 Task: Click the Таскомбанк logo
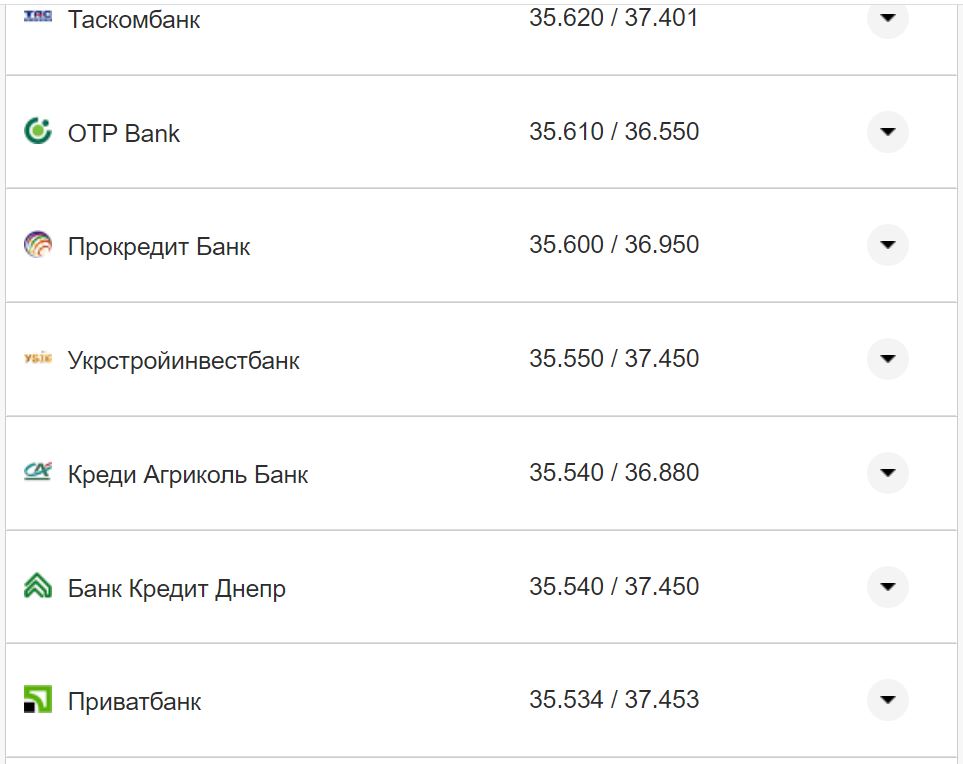[x=37, y=16]
